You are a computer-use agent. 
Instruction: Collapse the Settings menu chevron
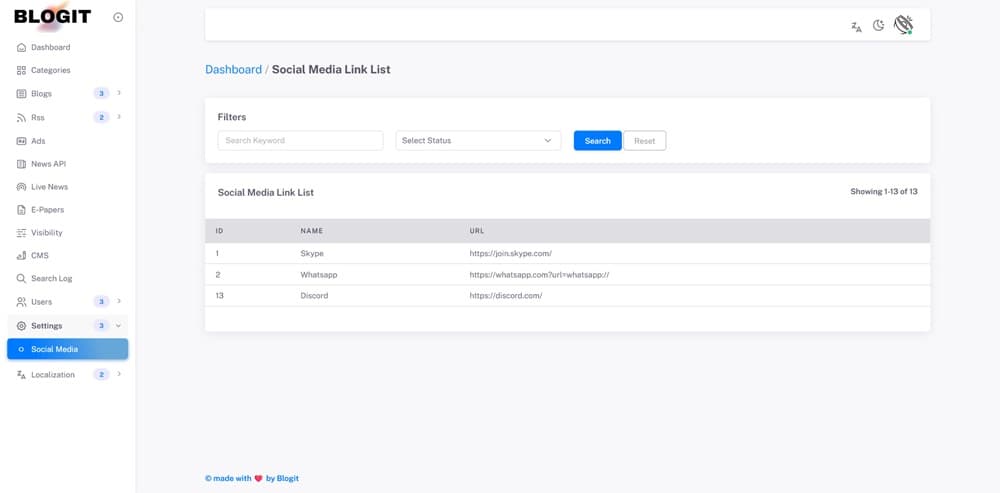pos(119,325)
